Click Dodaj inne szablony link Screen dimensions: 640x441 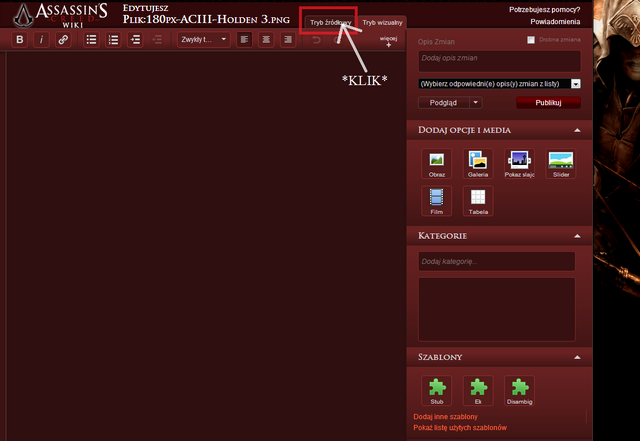click(x=445, y=416)
